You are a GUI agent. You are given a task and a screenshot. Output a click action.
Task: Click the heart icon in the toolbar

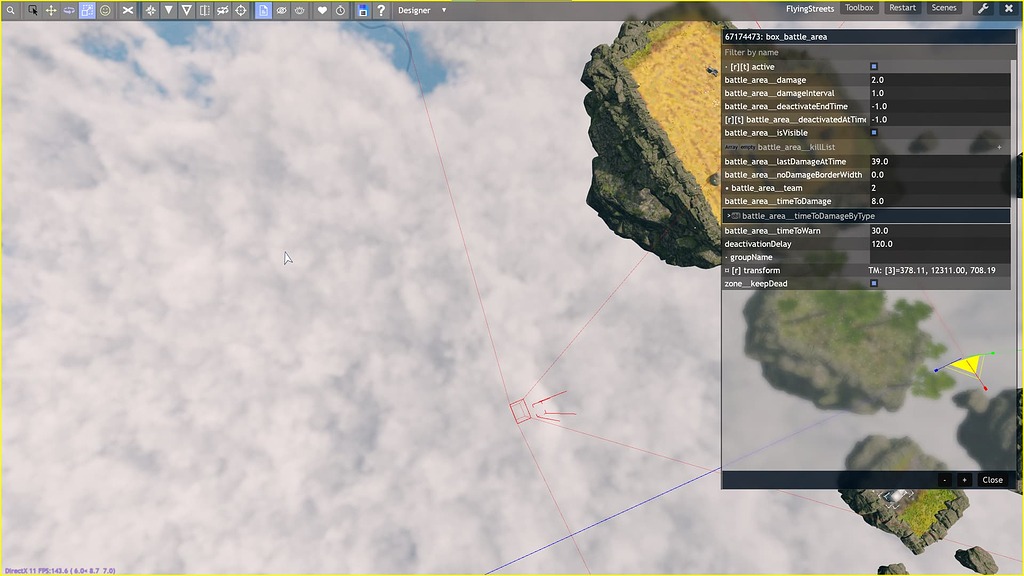click(322, 9)
